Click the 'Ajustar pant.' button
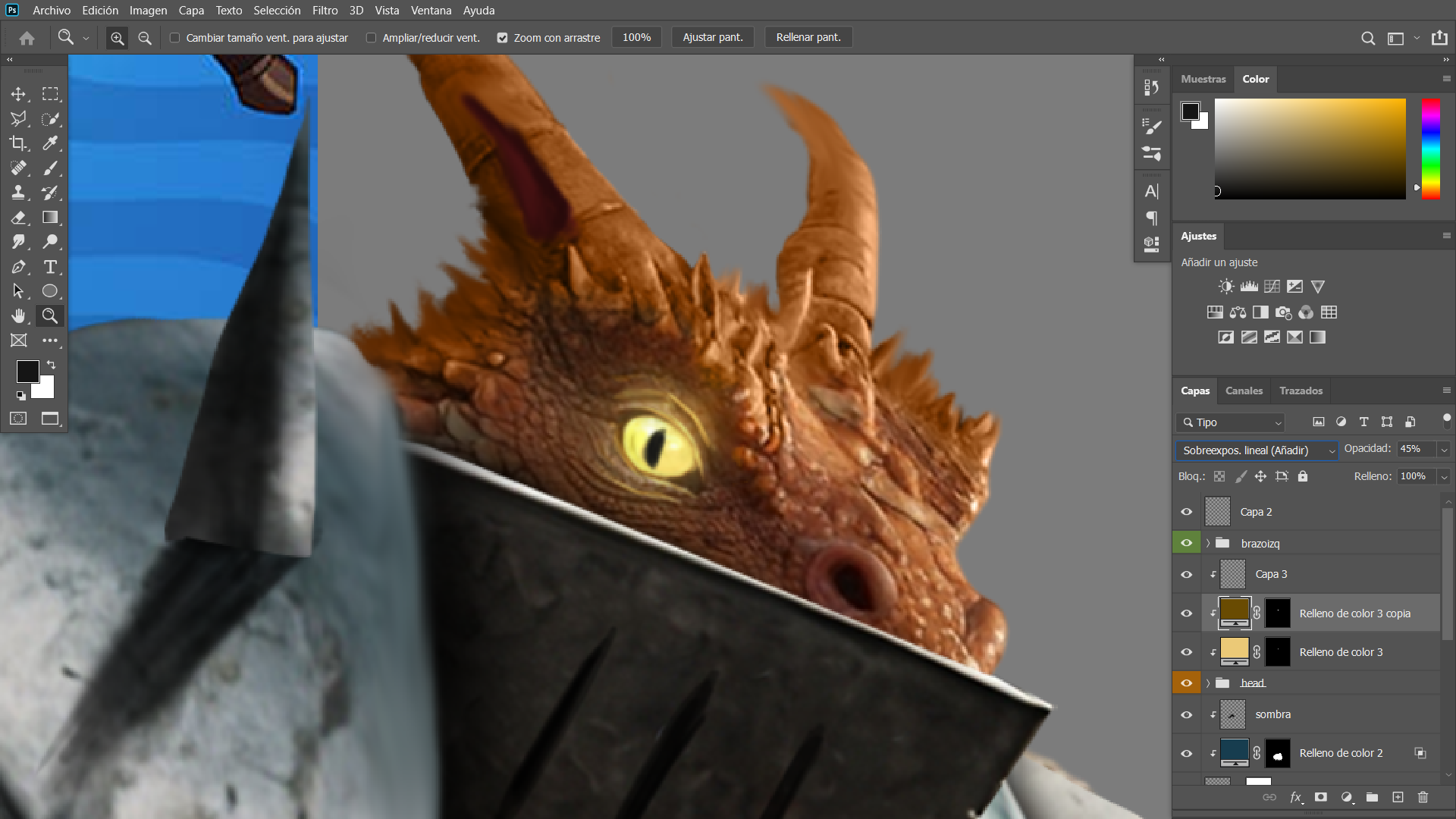 tap(713, 38)
